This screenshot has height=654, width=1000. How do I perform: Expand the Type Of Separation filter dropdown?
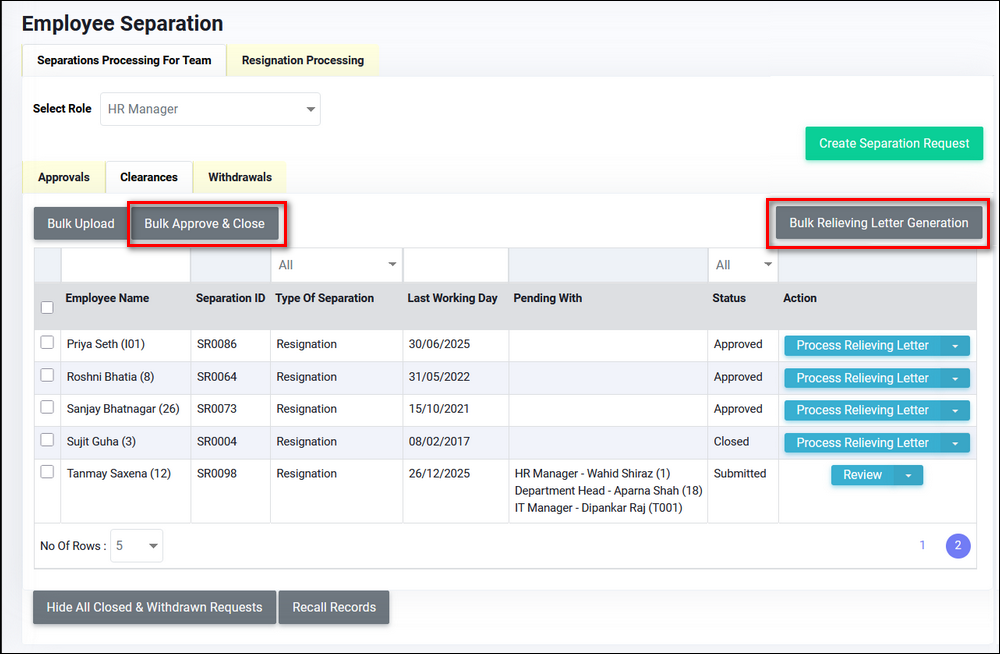pyautogui.click(x=336, y=265)
